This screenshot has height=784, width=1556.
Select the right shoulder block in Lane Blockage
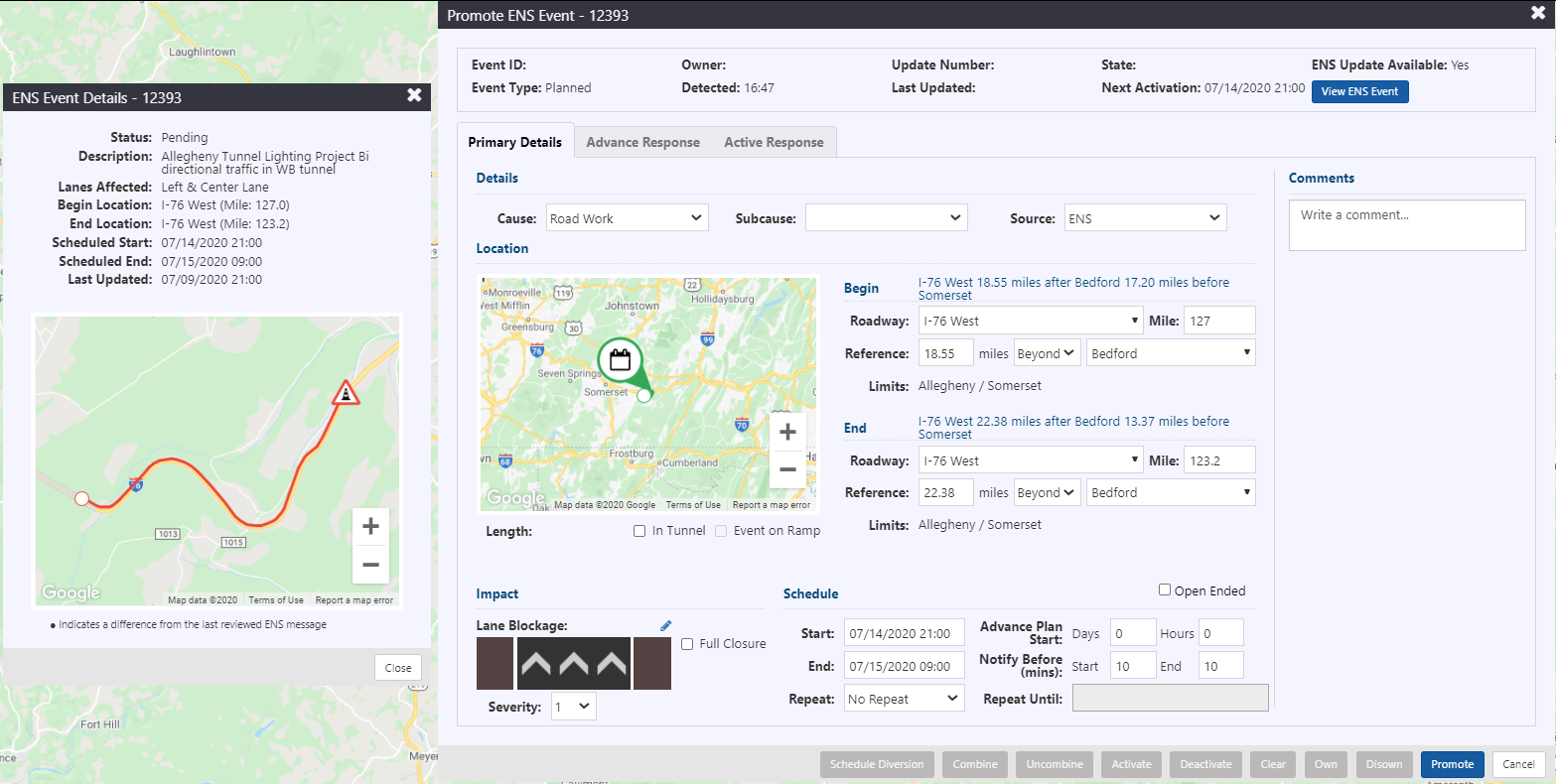pyautogui.click(x=652, y=663)
